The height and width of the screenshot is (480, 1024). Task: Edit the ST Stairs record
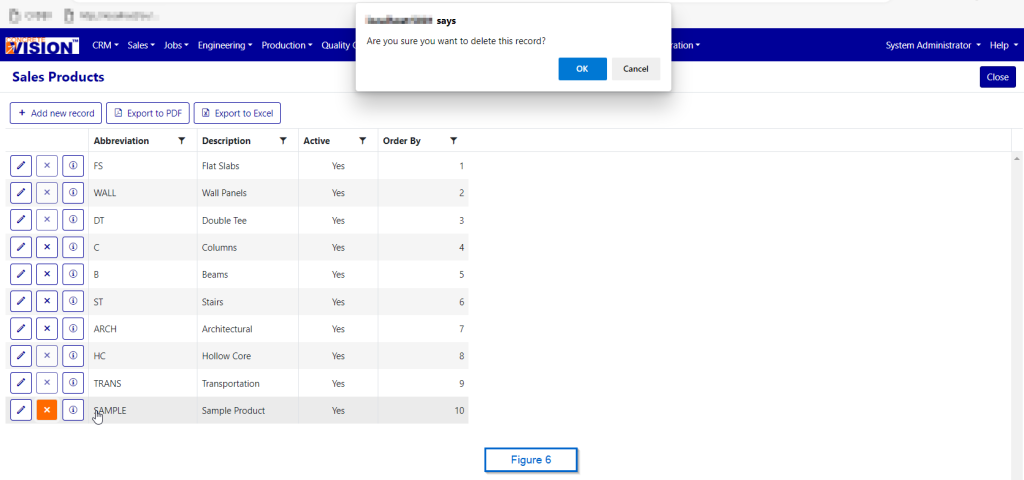coord(21,302)
